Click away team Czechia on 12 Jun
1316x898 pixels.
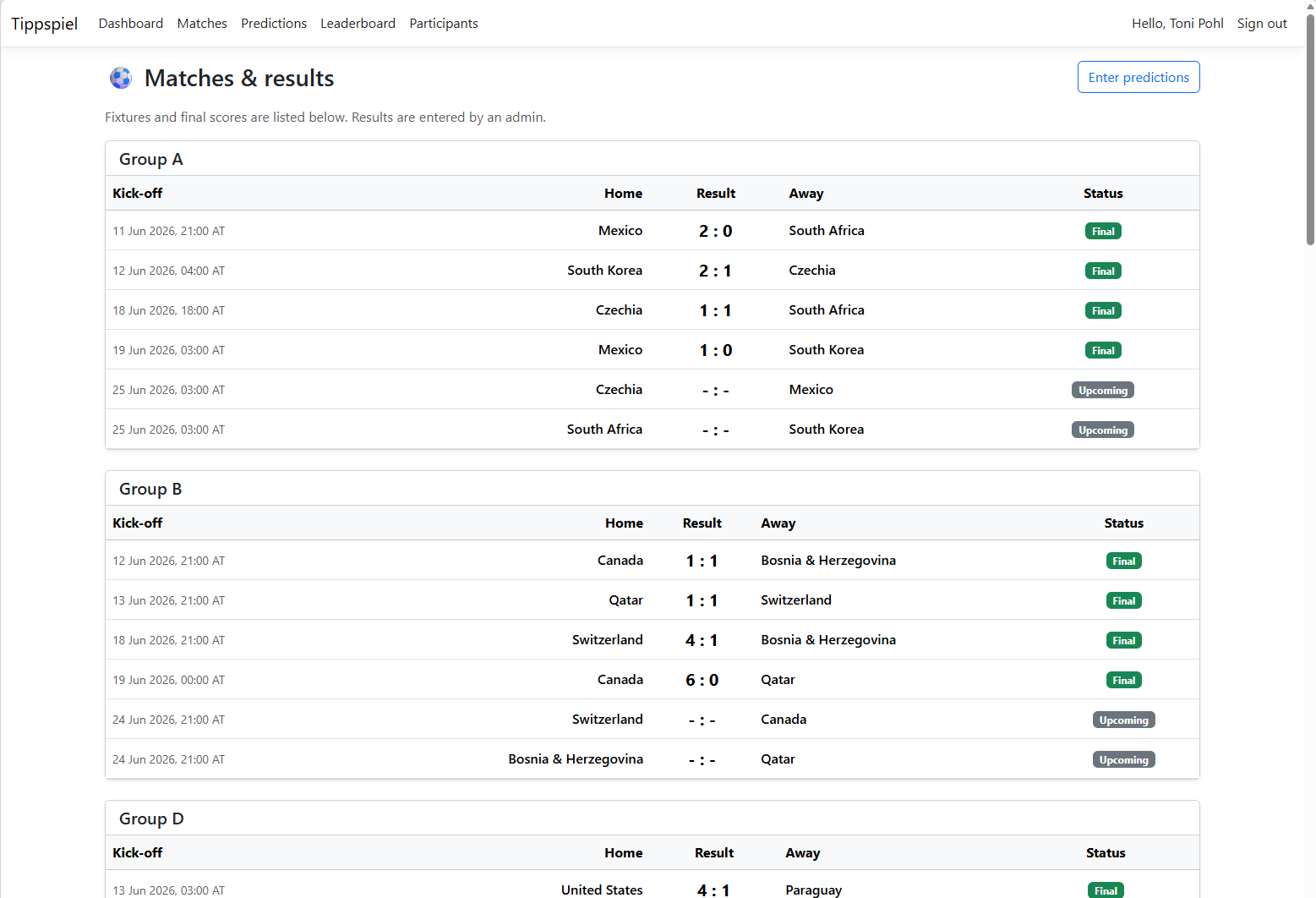812,271
